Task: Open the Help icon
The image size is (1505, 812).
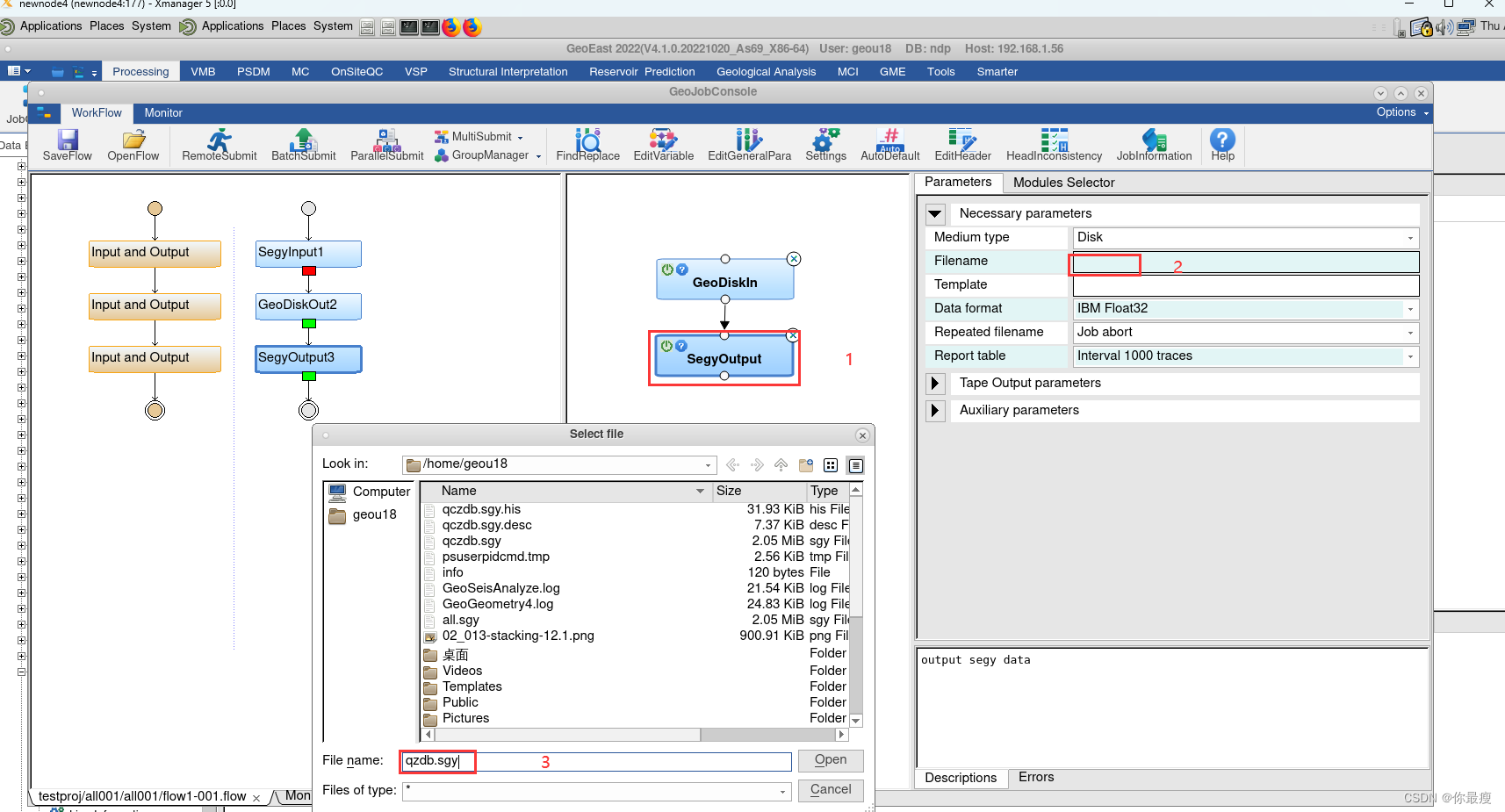Action: 1222,140
